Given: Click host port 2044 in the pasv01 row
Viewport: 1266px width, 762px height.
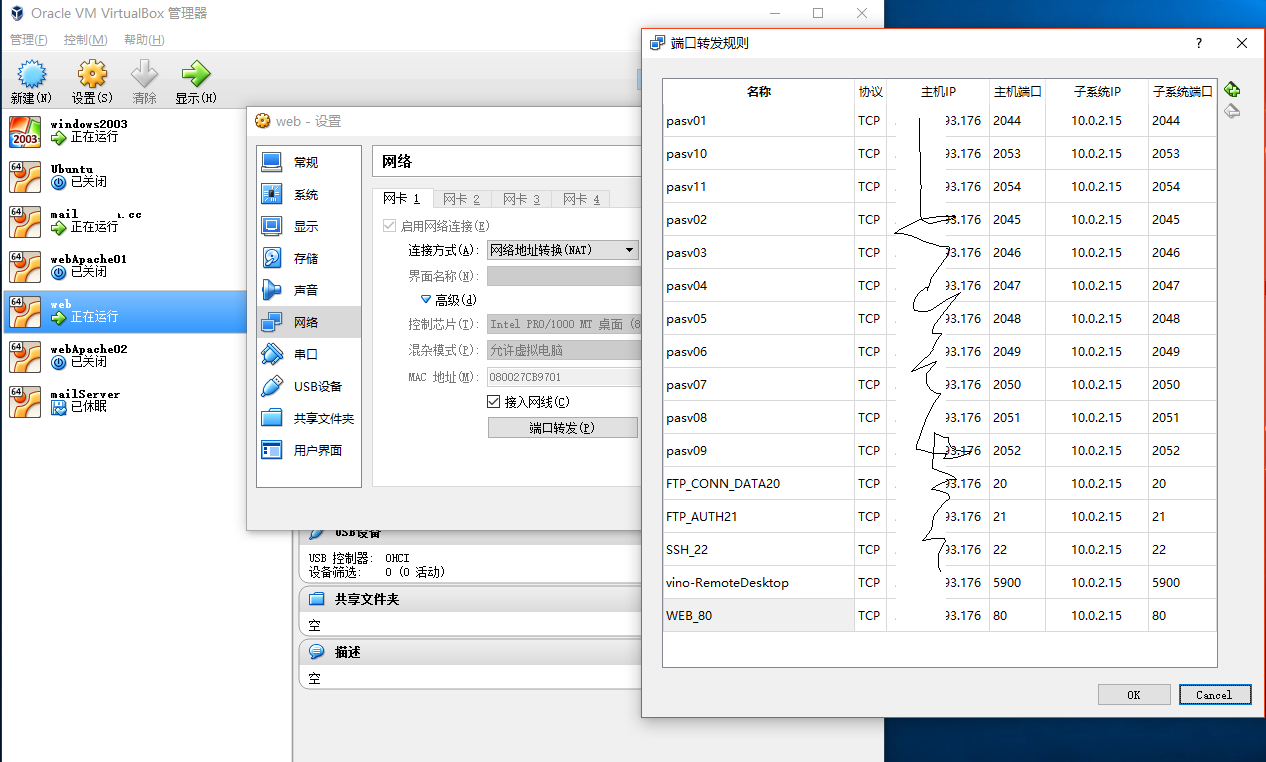Looking at the screenshot, I should pyautogui.click(x=1017, y=121).
